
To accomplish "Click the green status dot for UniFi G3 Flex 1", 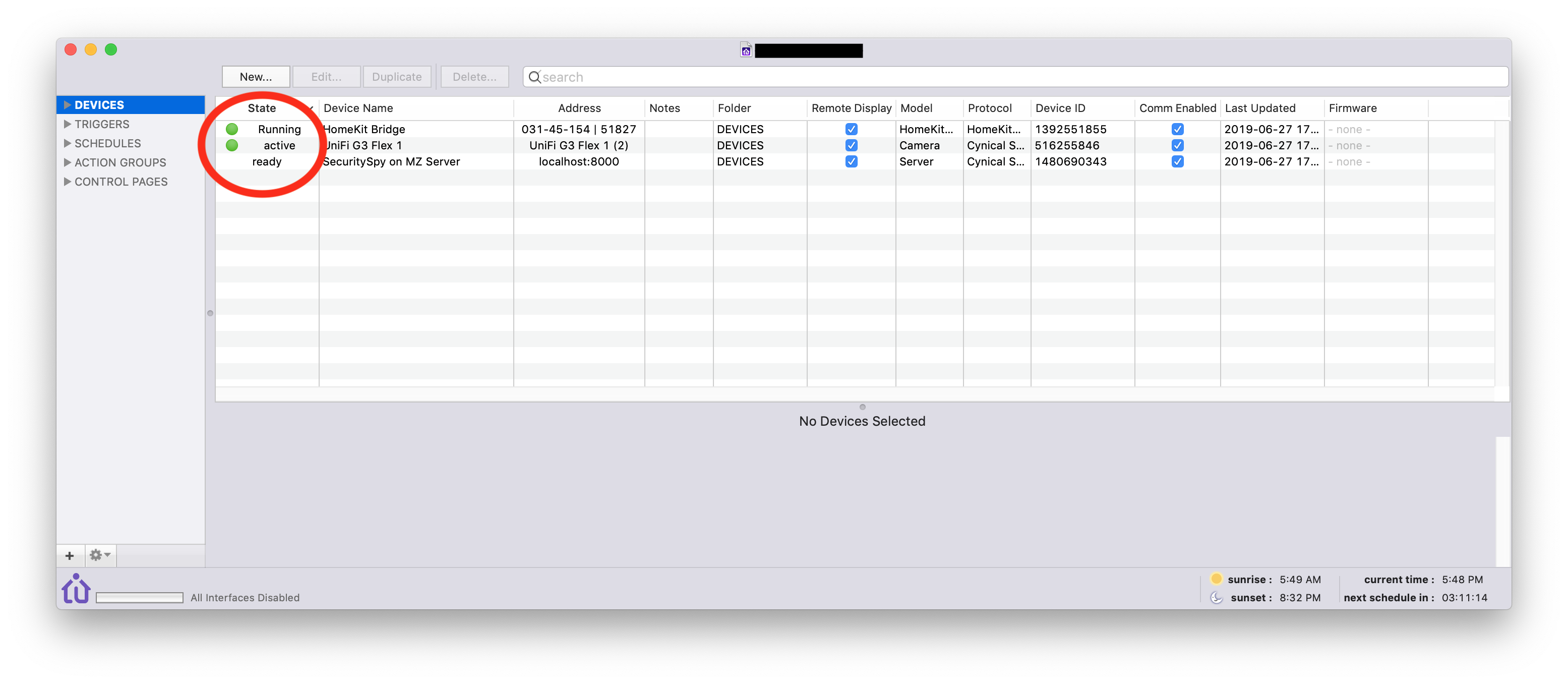I will pyautogui.click(x=232, y=145).
